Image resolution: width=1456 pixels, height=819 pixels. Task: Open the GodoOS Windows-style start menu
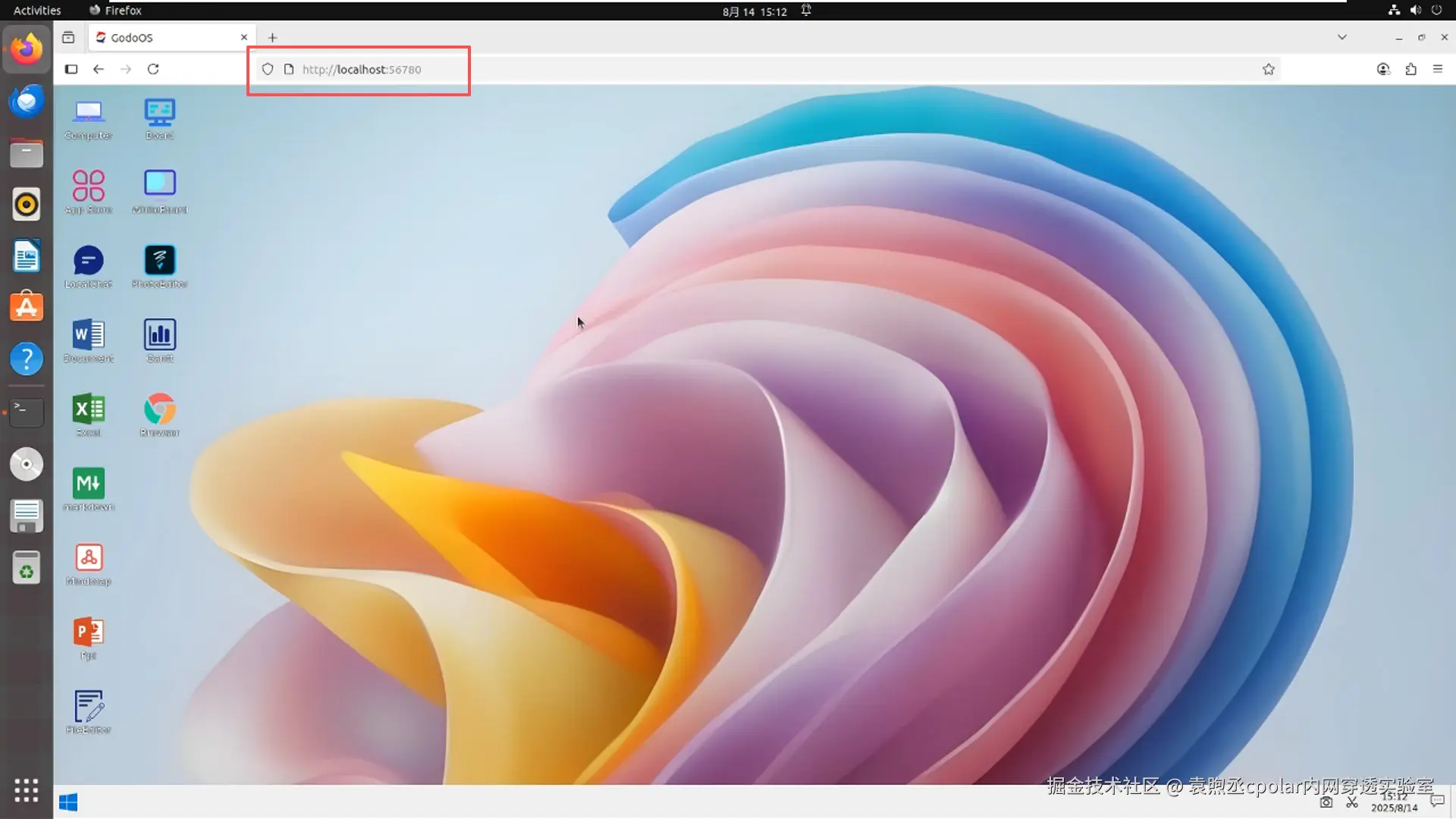68,802
